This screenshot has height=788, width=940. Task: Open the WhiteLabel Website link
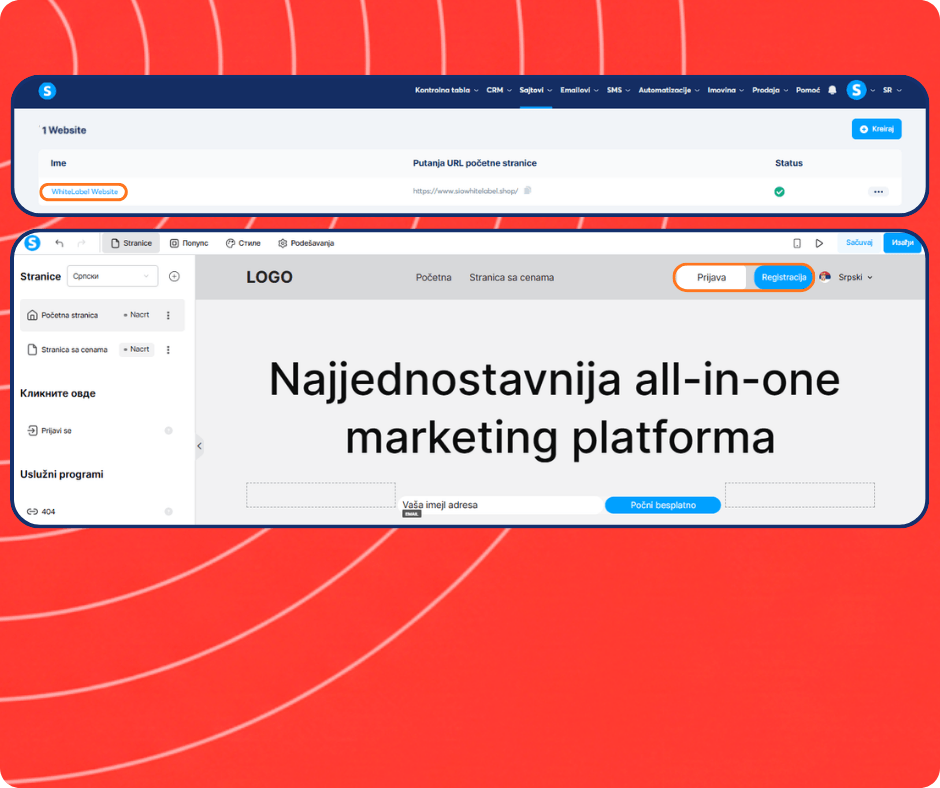pyautogui.click(x=85, y=192)
